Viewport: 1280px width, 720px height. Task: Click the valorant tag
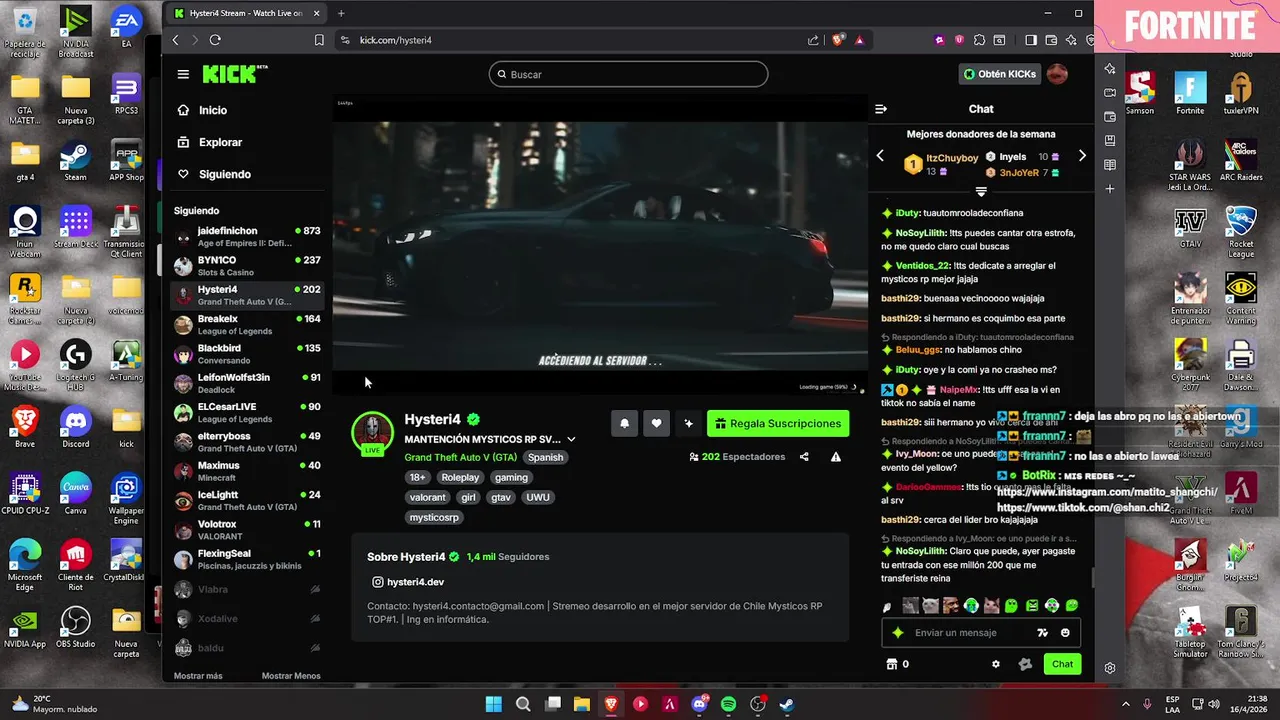[x=427, y=497]
